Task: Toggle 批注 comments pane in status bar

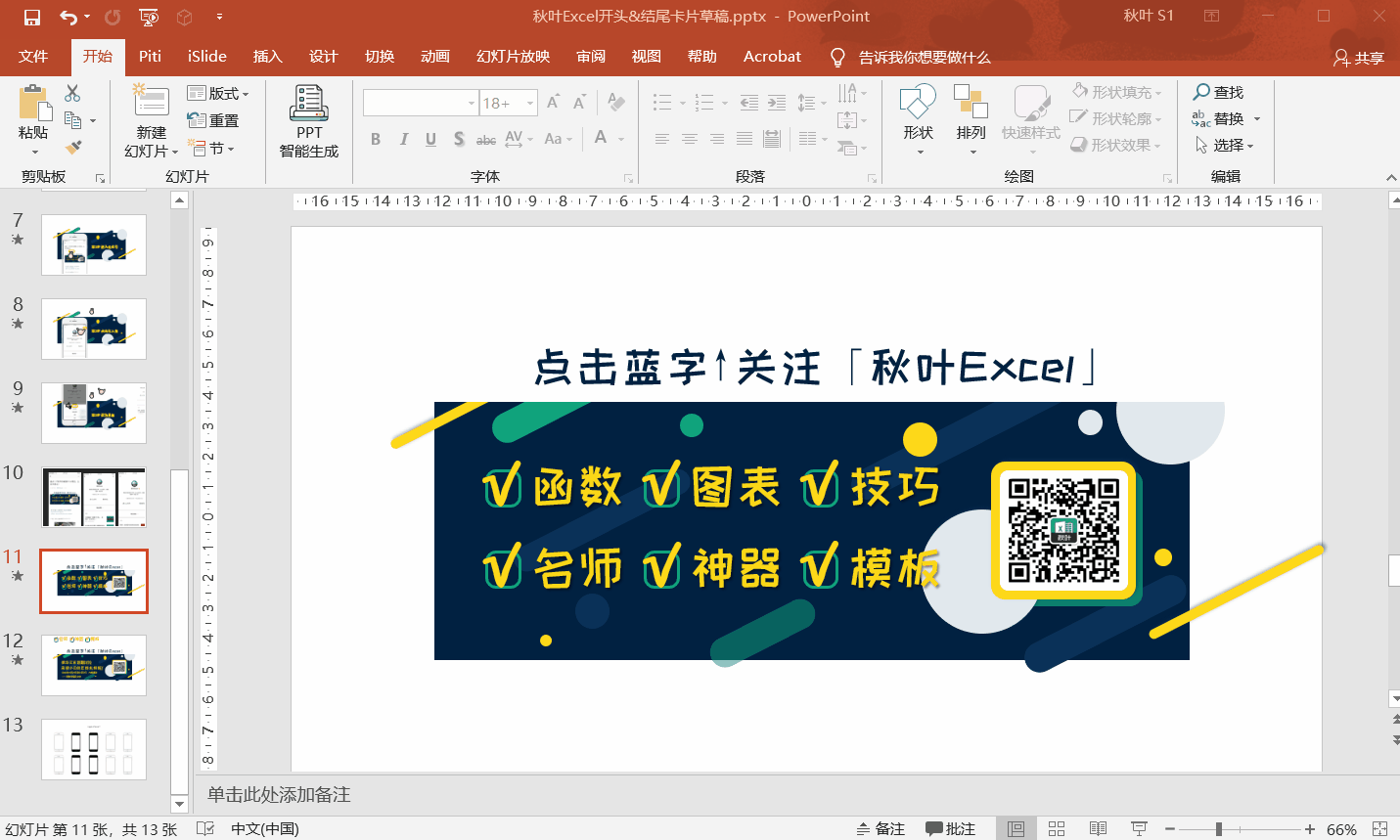Action: (x=951, y=828)
